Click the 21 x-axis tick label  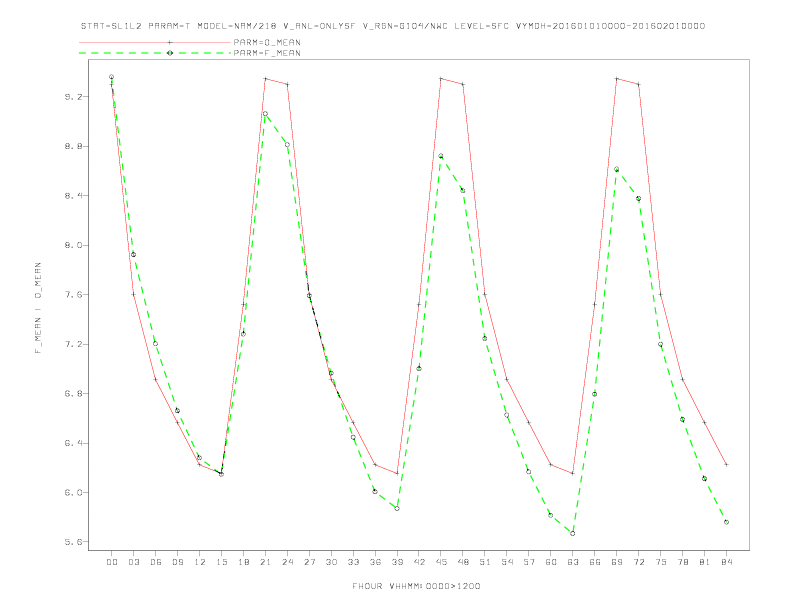[265, 562]
